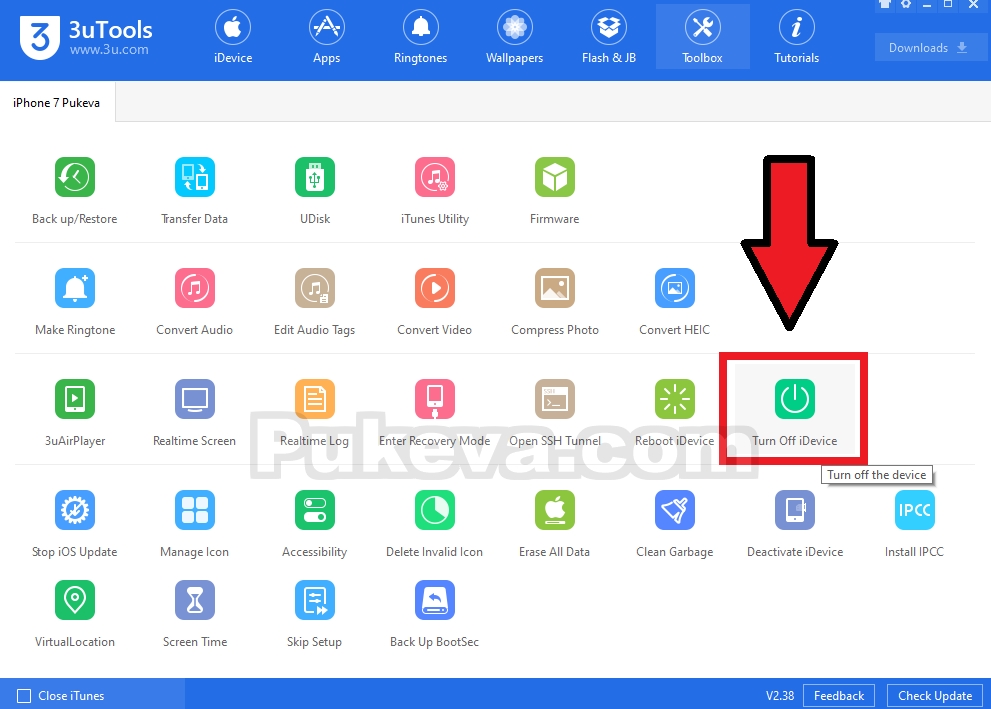
Task: Open the Wallpapers section
Action: tap(514, 37)
